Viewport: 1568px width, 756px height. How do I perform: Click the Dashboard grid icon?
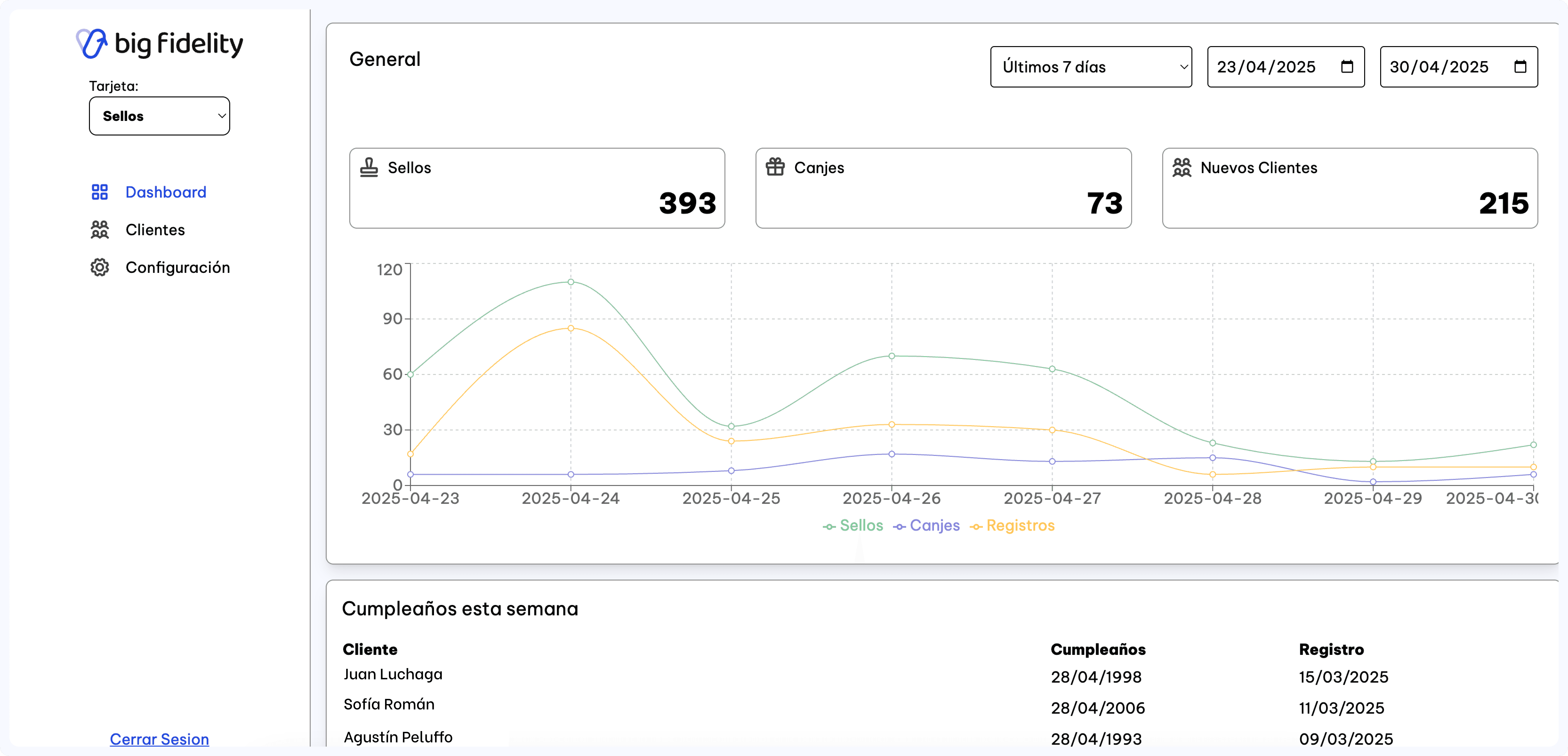pyautogui.click(x=99, y=192)
